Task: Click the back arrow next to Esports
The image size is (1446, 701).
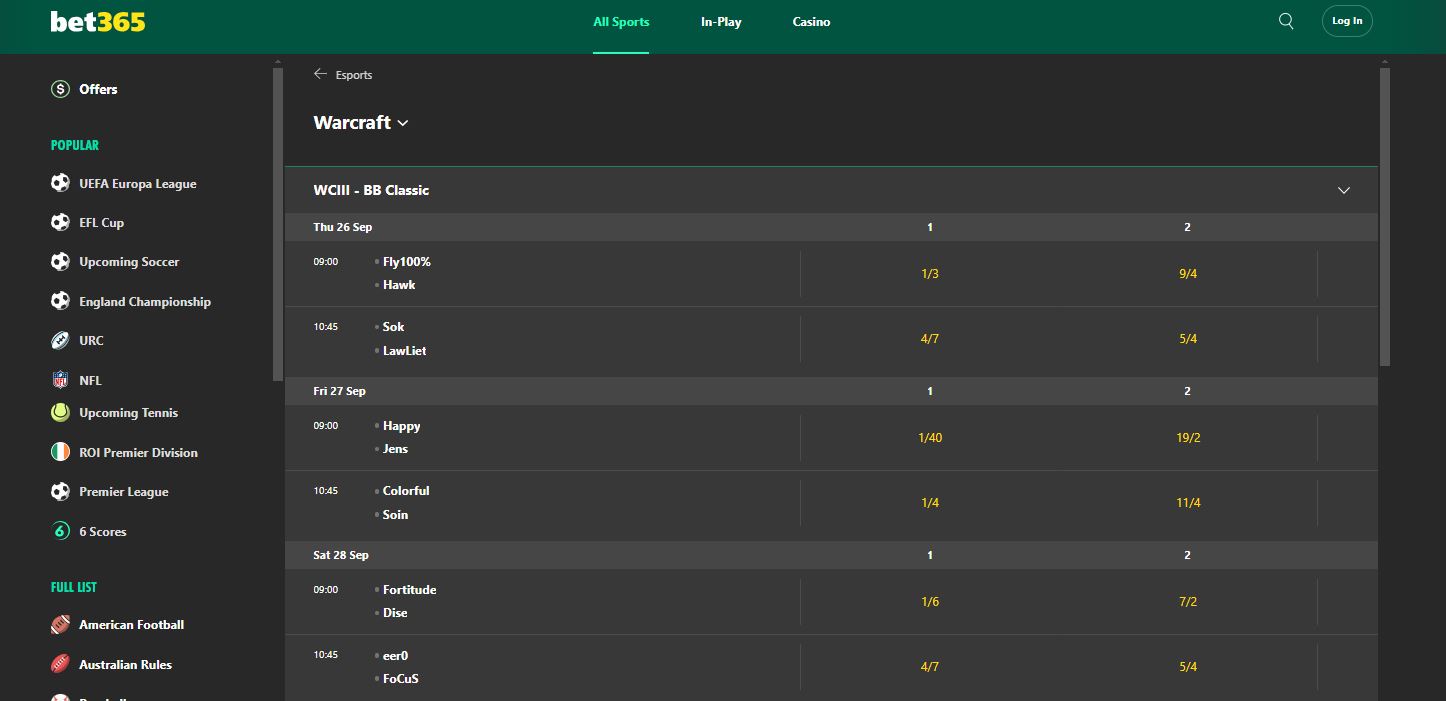Action: [320, 73]
